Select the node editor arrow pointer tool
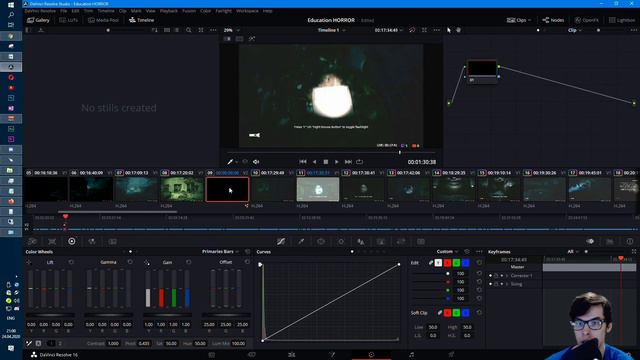 [x=449, y=30]
